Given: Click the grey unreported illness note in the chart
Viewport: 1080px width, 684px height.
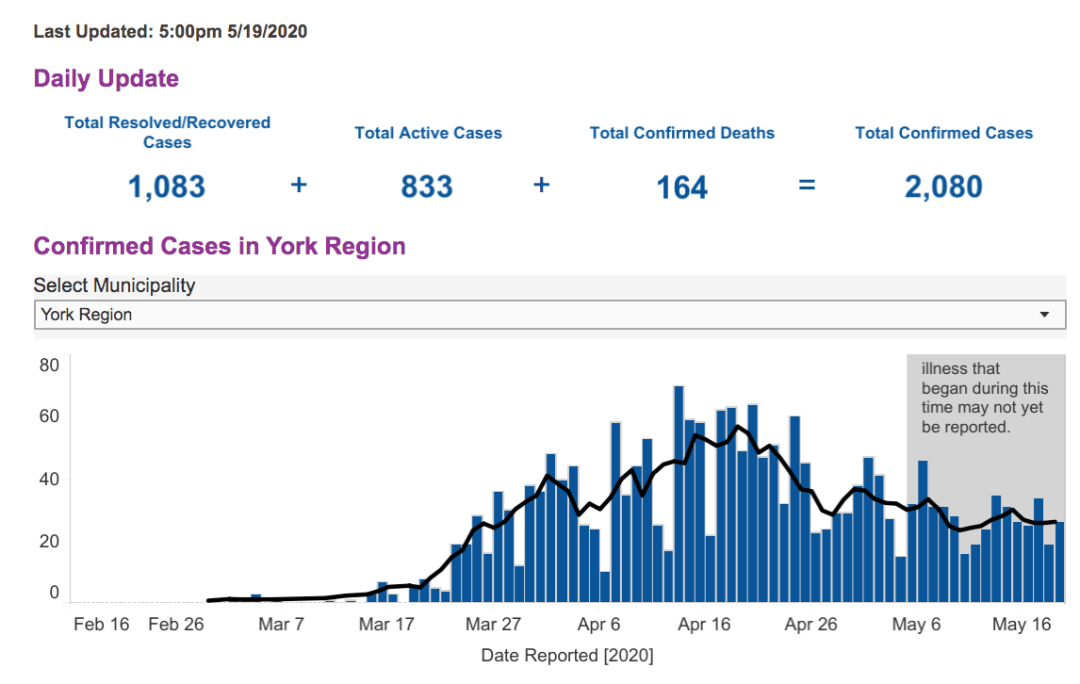Looking at the screenshot, I should click(985, 398).
